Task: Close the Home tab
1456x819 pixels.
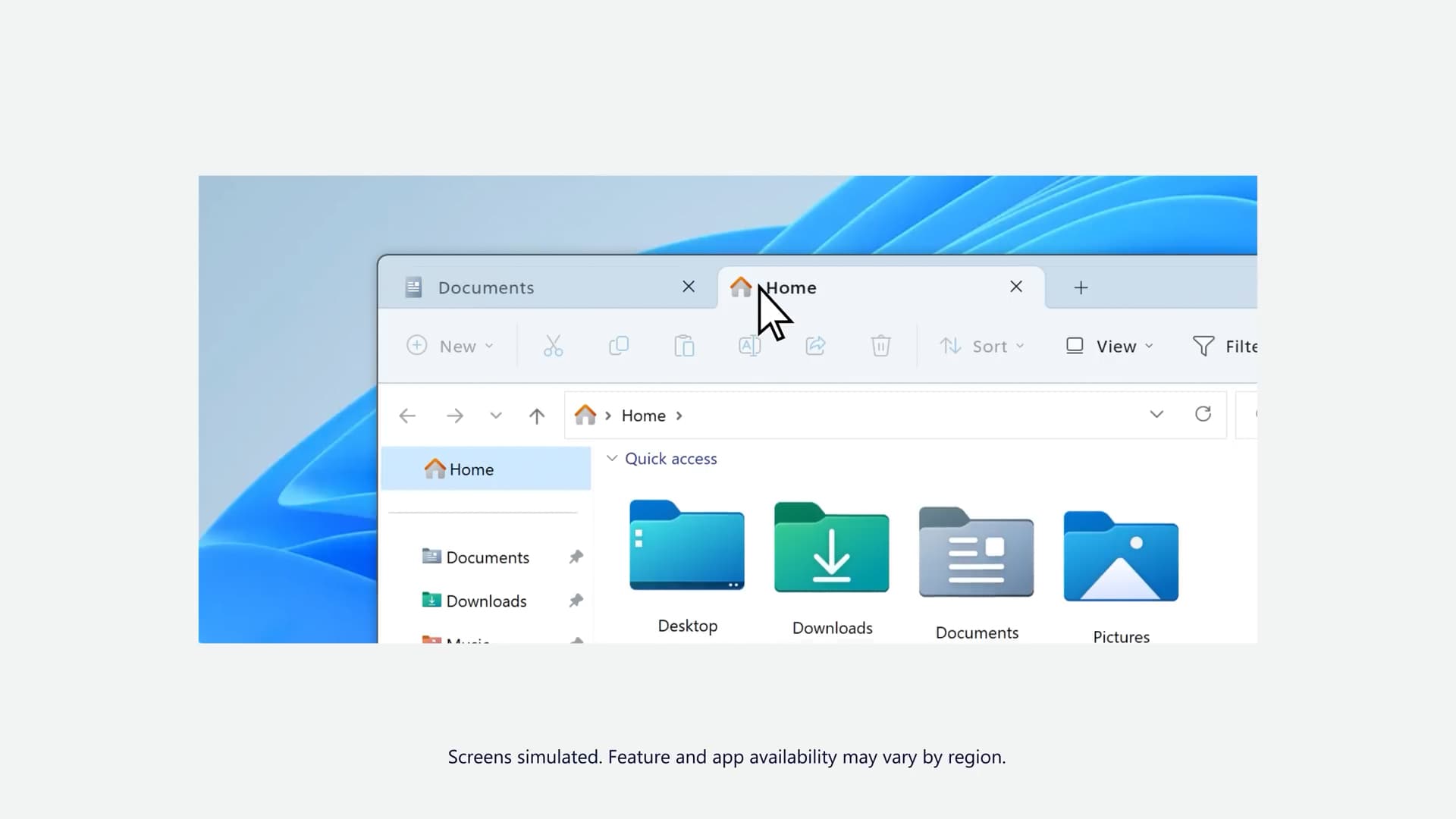Action: (1016, 287)
